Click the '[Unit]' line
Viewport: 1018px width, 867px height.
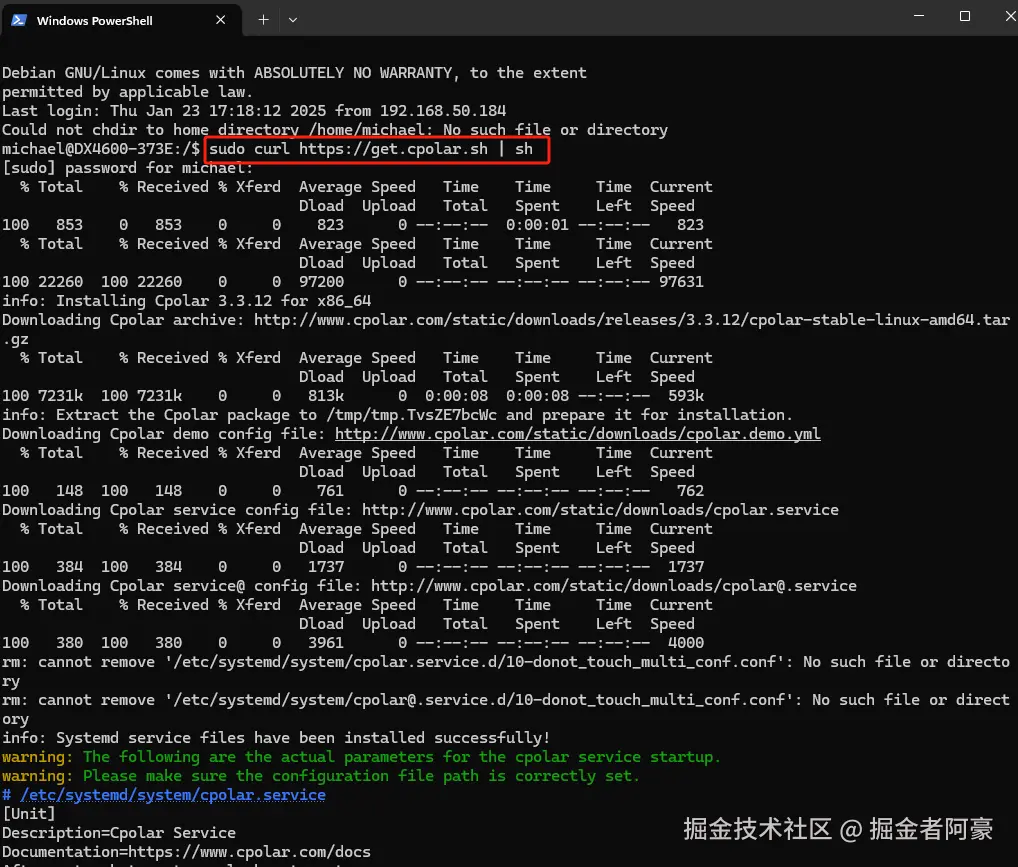pyautogui.click(x=29, y=814)
